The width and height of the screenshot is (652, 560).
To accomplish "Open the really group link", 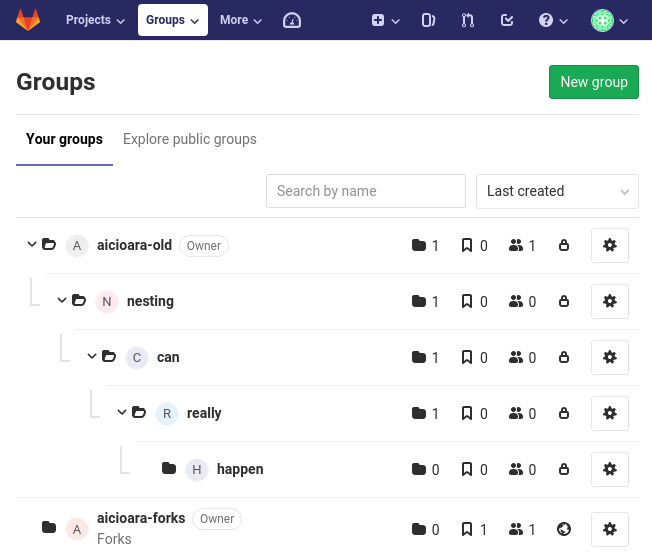I will pos(204,413).
